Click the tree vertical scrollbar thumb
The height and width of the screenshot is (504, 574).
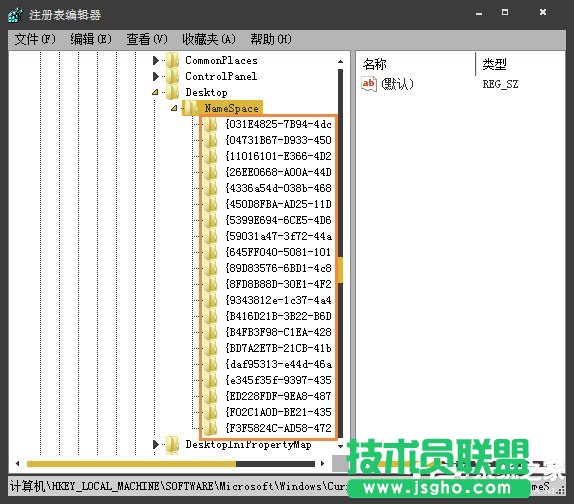[340, 270]
